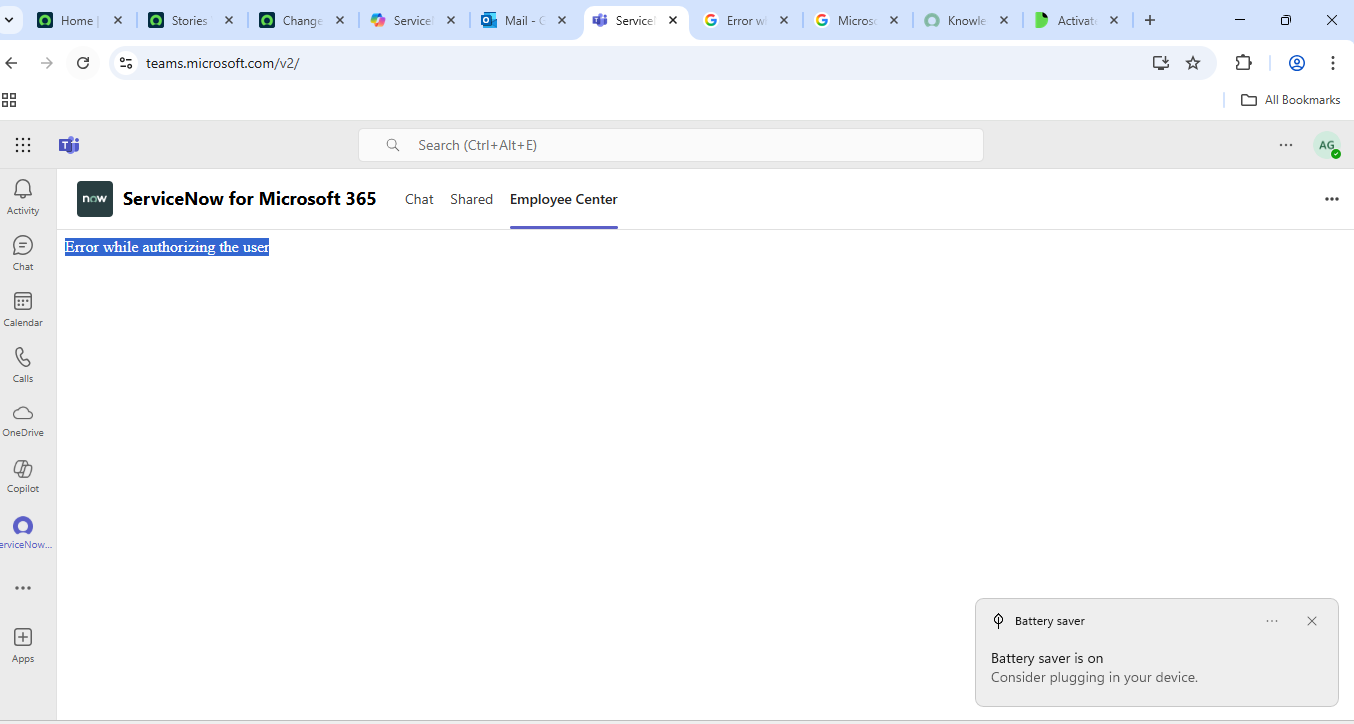This screenshot has width=1354, height=724.
Task: Reload the page in Chrome
Action: click(83, 63)
